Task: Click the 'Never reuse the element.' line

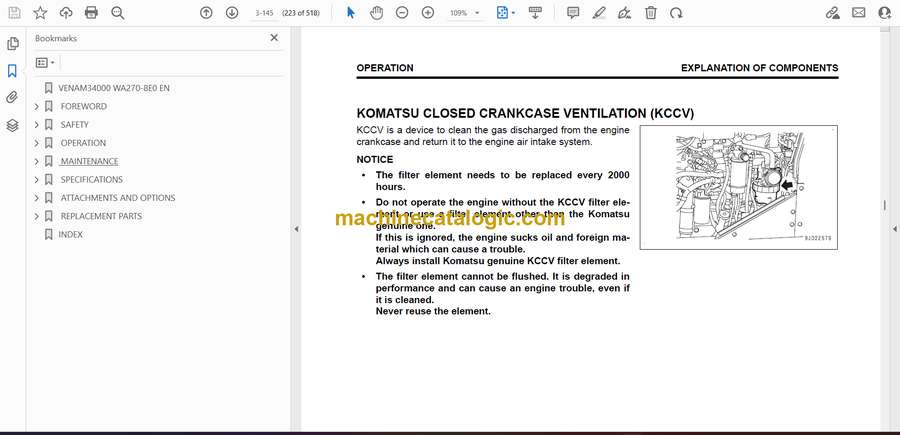Action: pyautogui.click(x=433, y=312)
